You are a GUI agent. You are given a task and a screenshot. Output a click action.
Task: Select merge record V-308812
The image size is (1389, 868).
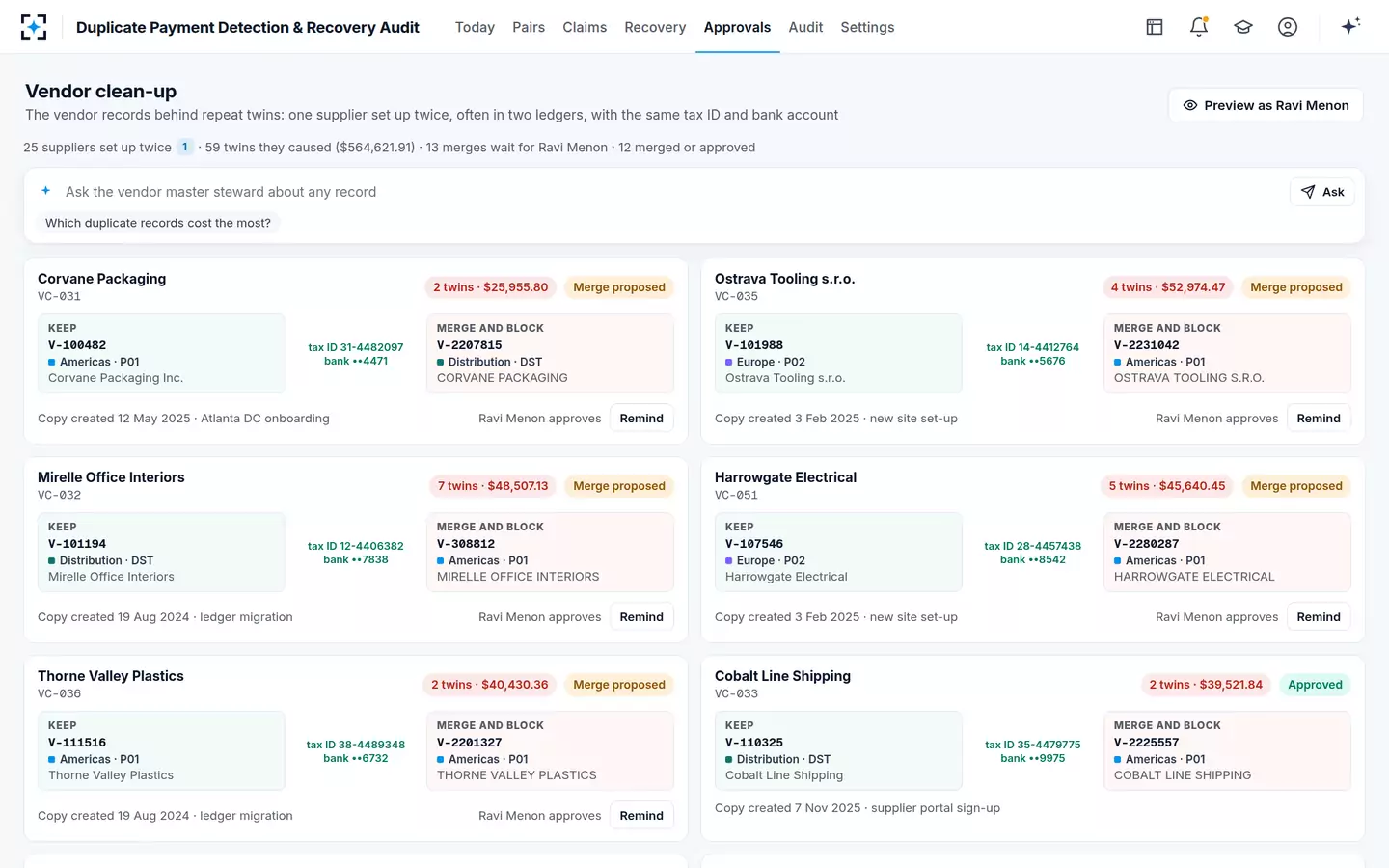(550, 552)
